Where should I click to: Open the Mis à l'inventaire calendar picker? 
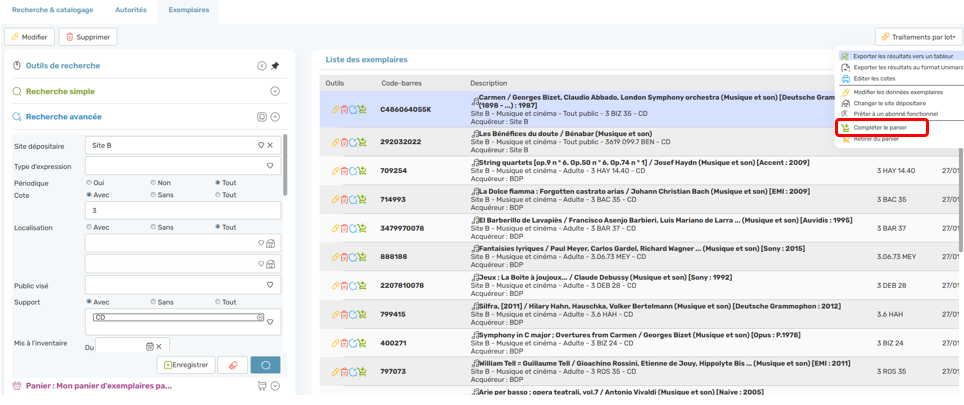pyautogui.click(x=149, y=347)
